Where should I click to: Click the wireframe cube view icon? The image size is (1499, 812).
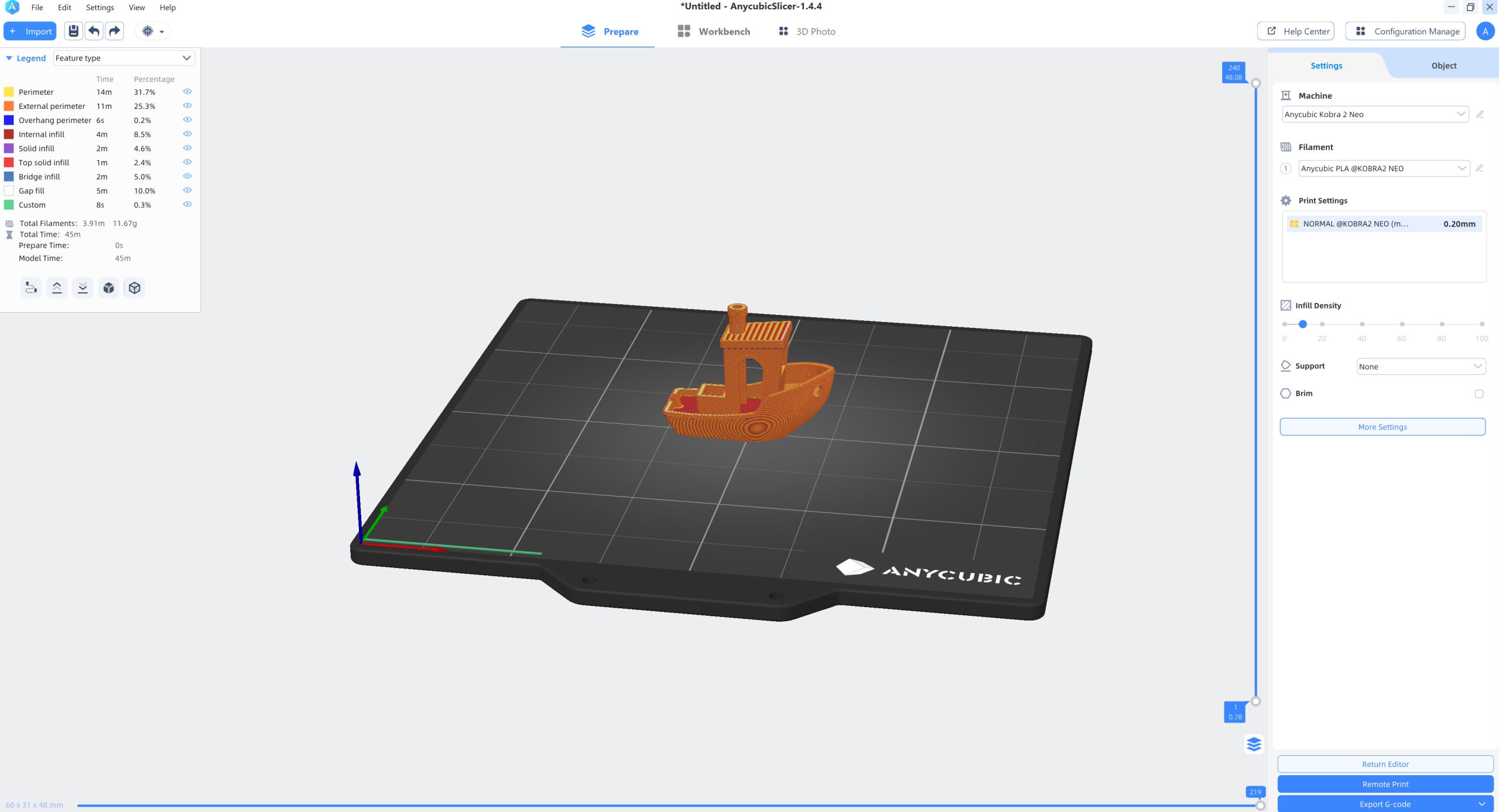click(134, 287)
